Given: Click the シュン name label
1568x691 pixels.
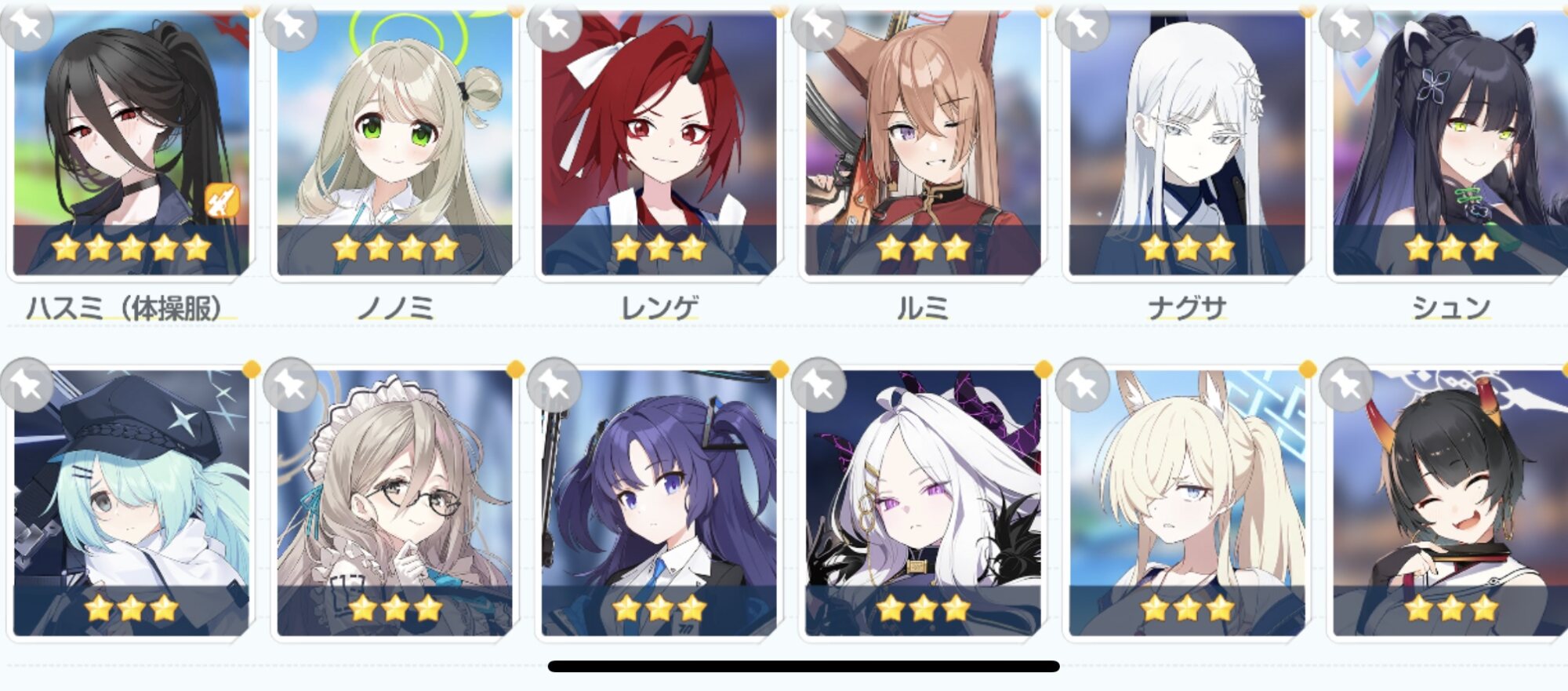Looking at the screenshot, I should 1450,307.
